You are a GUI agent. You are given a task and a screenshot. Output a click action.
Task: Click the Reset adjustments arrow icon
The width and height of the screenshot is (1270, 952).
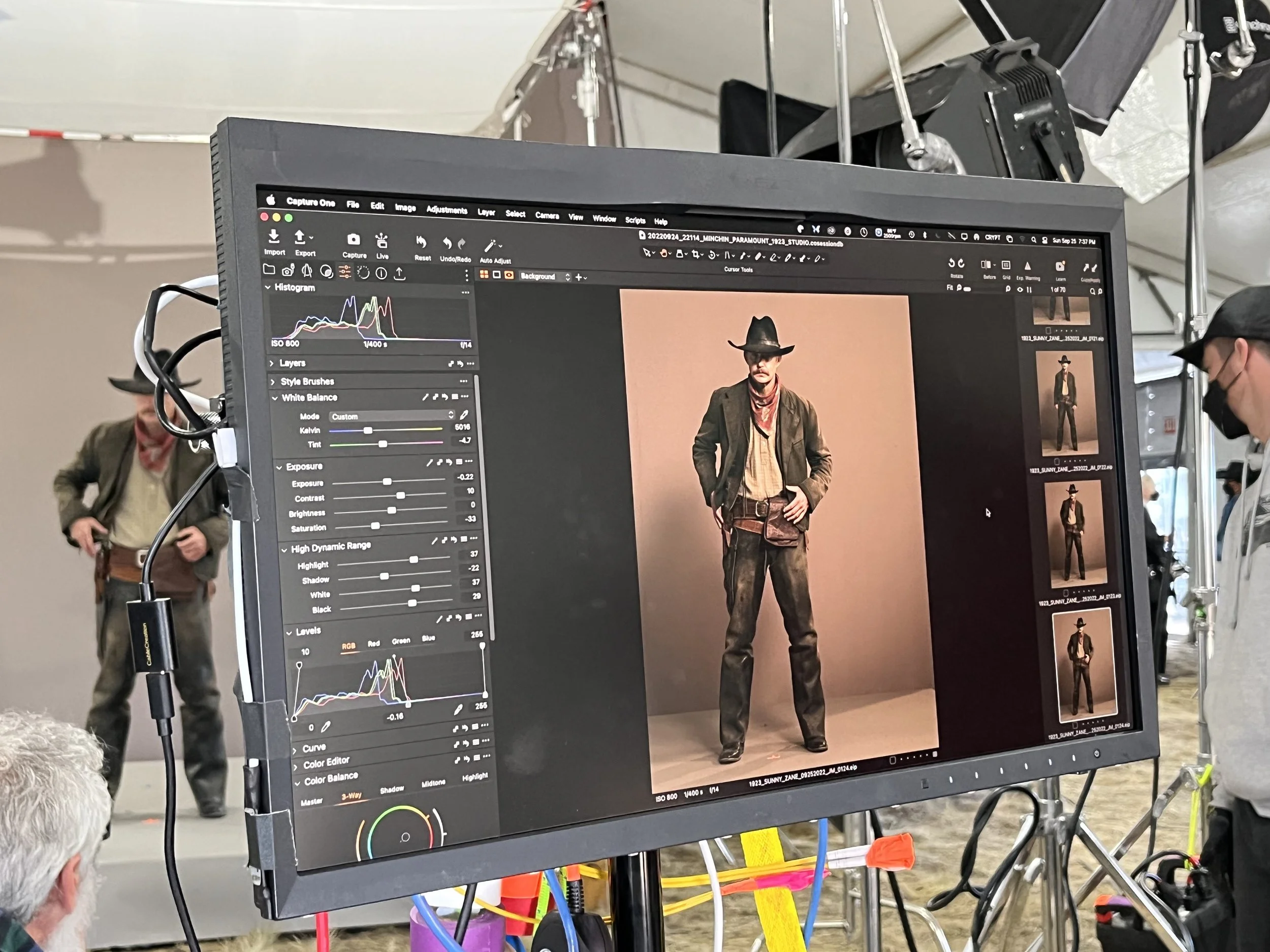click(x=421, y=243)
